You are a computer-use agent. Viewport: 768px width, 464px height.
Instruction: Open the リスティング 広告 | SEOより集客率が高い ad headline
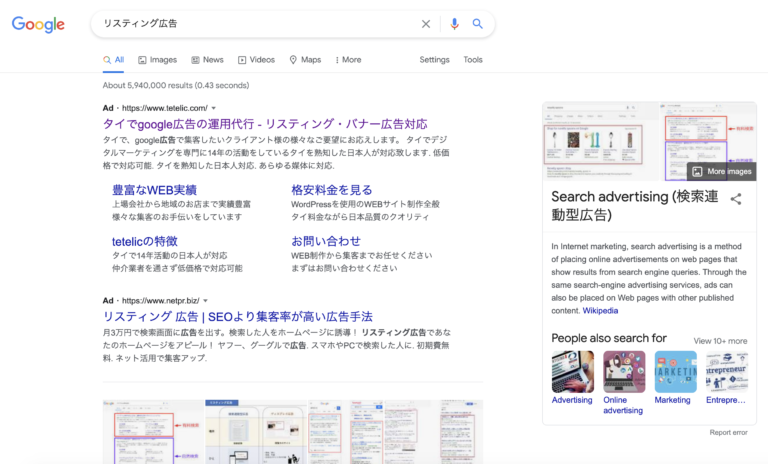click(x=238, y=317)
